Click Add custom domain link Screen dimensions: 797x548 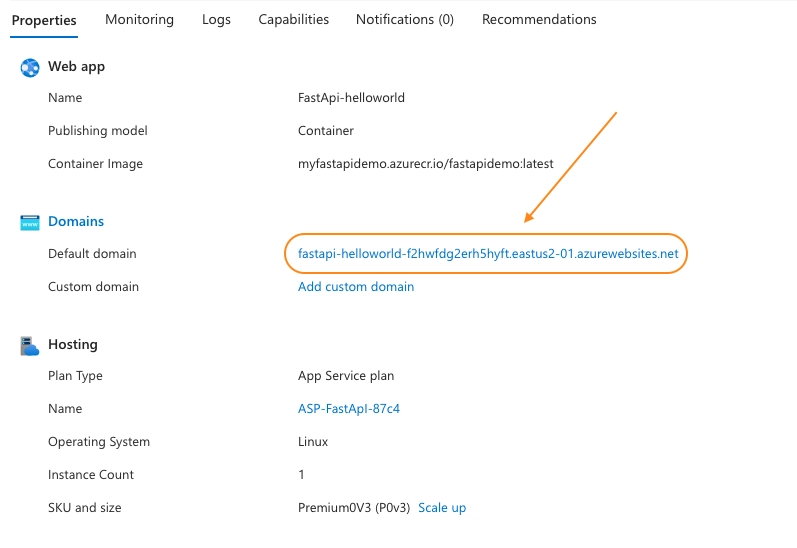[x=356, y=286]
